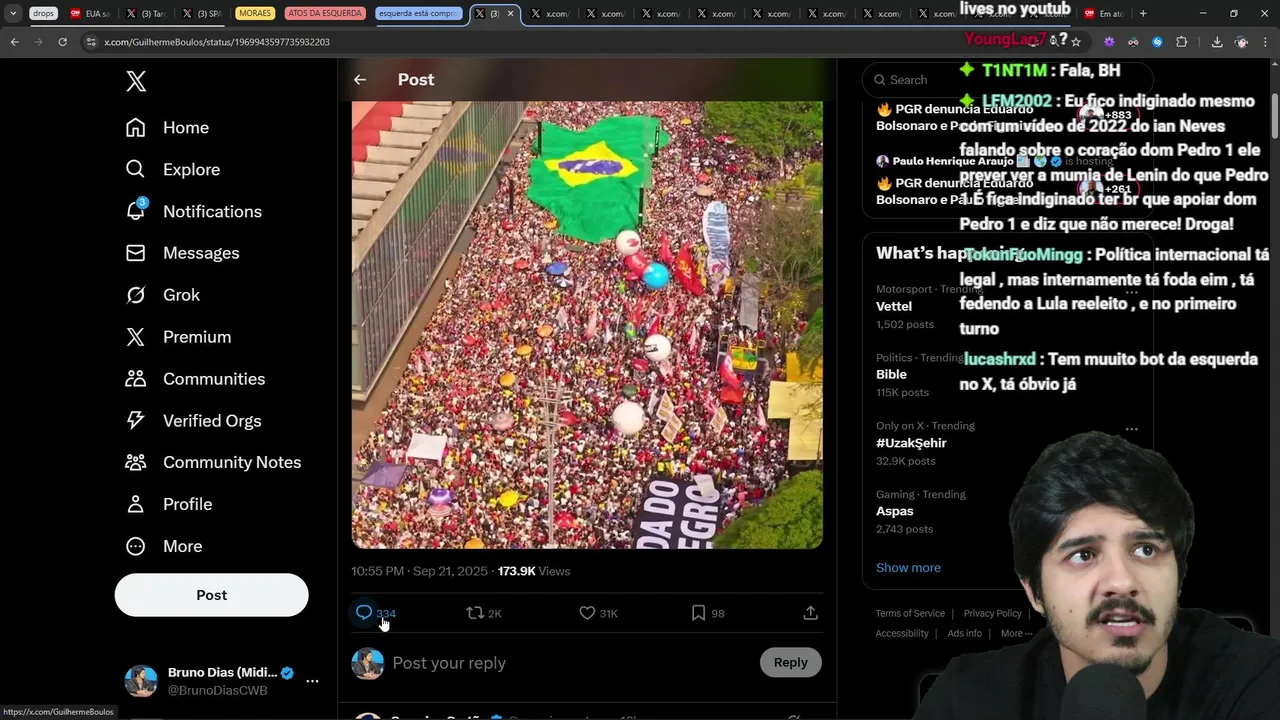Viewport: 1280px width, 720px height.
Task: Switch to the CNN EUA tab
Action: point(91,13)
